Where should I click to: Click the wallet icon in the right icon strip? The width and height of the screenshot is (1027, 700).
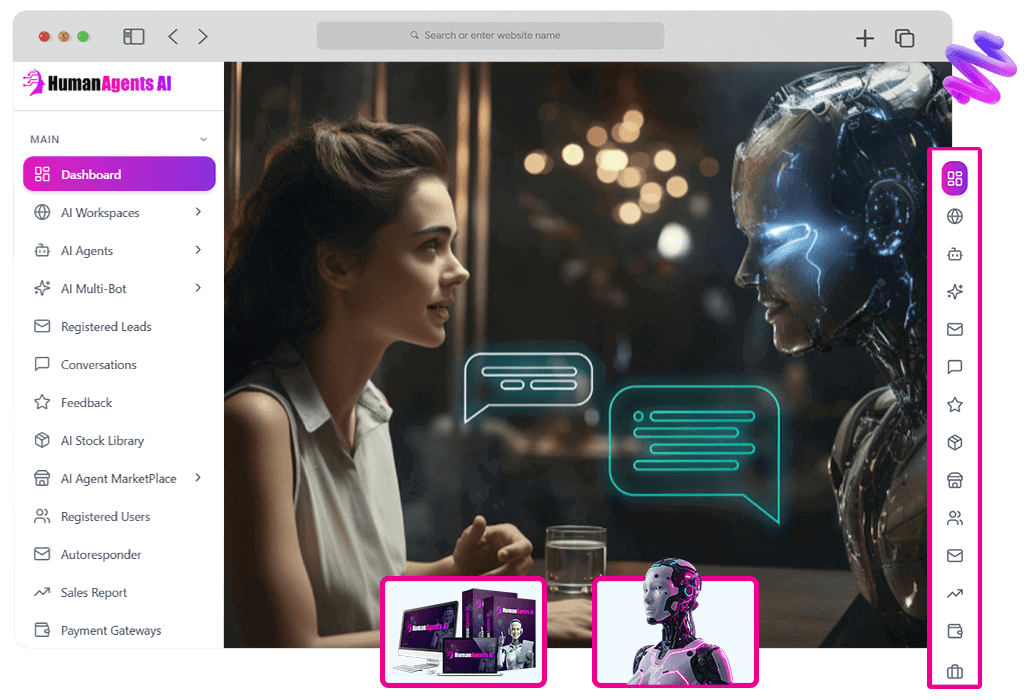954,632
